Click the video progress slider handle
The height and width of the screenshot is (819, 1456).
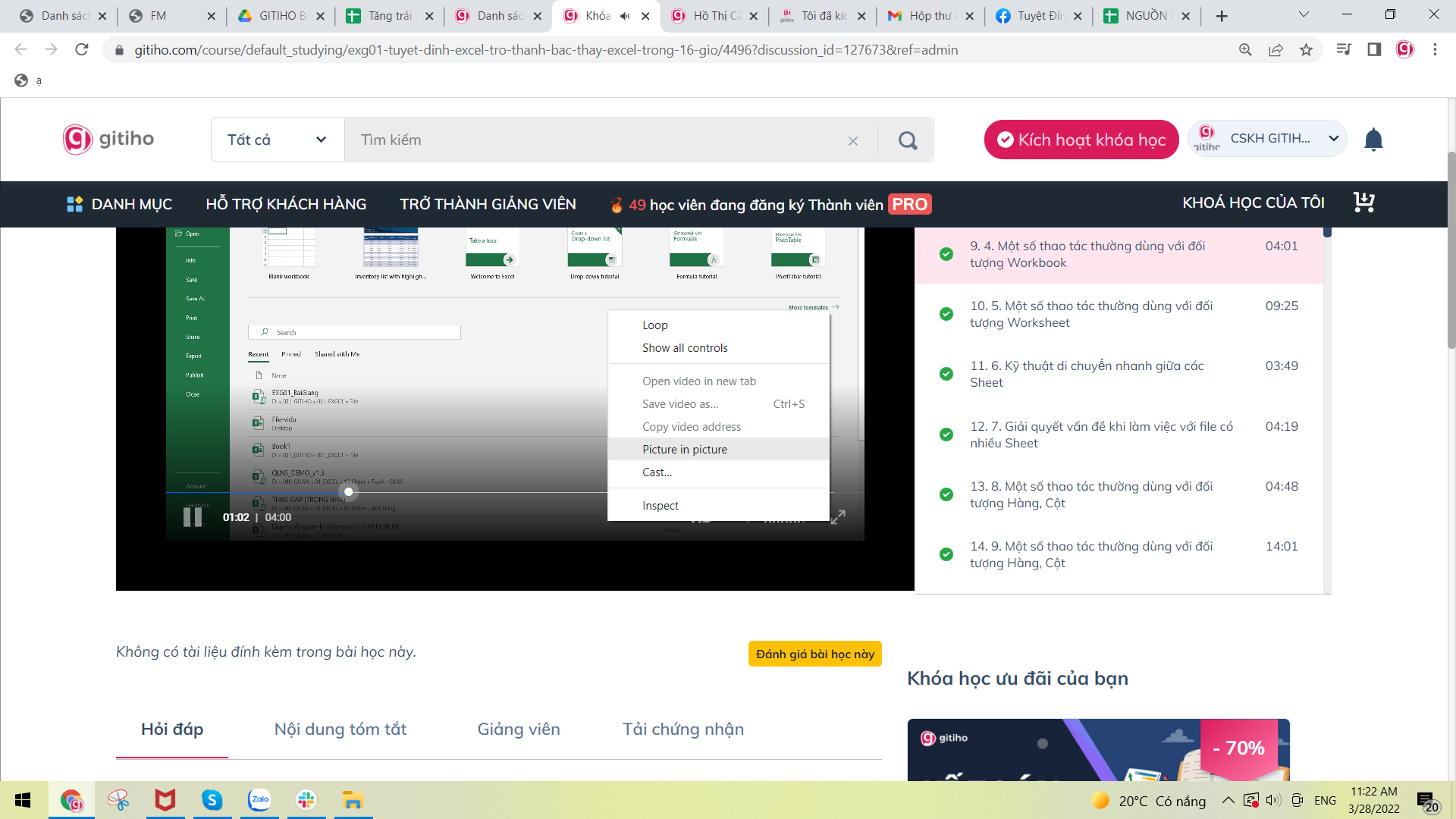(349, 492)
